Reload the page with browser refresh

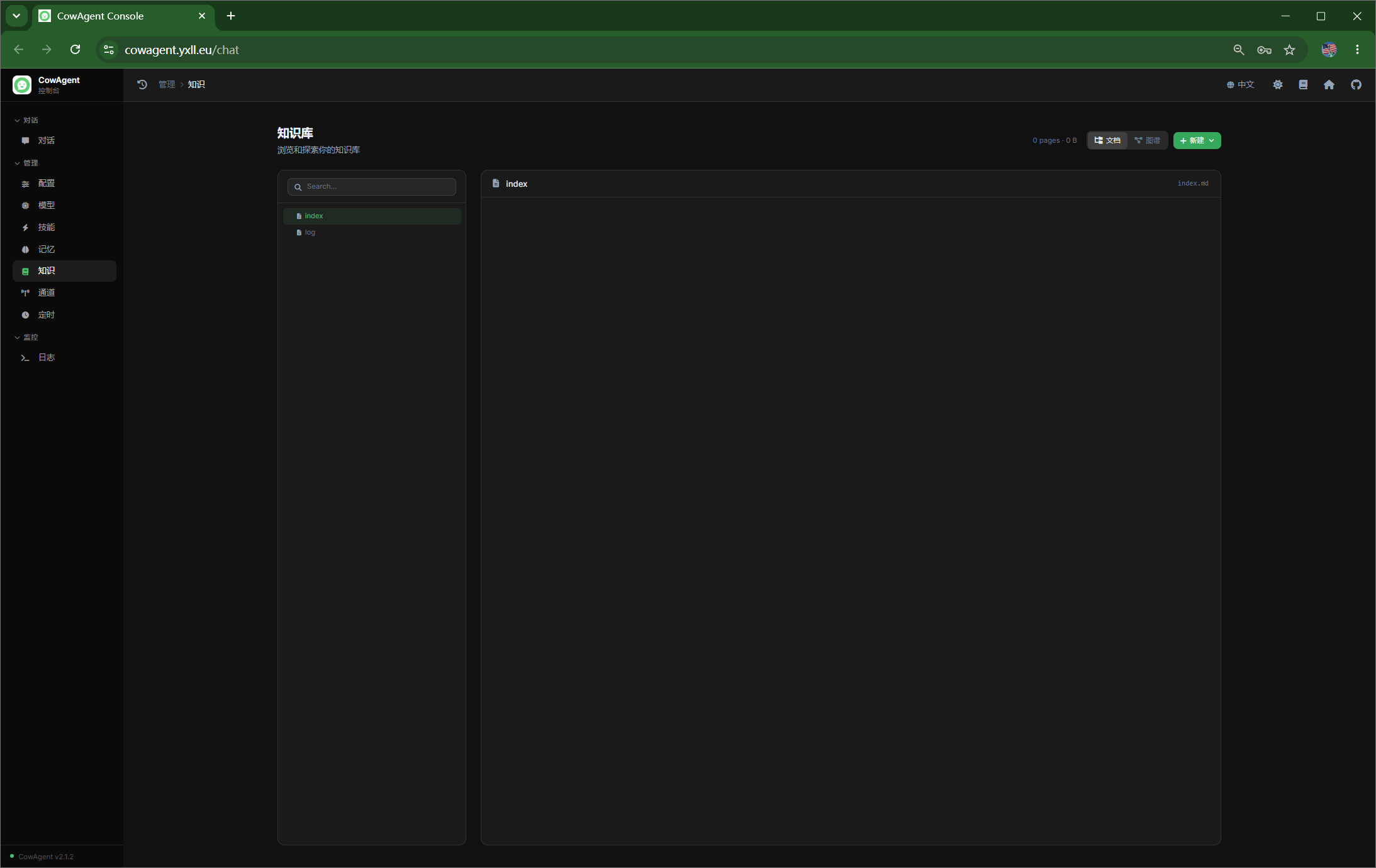point(76,50)
